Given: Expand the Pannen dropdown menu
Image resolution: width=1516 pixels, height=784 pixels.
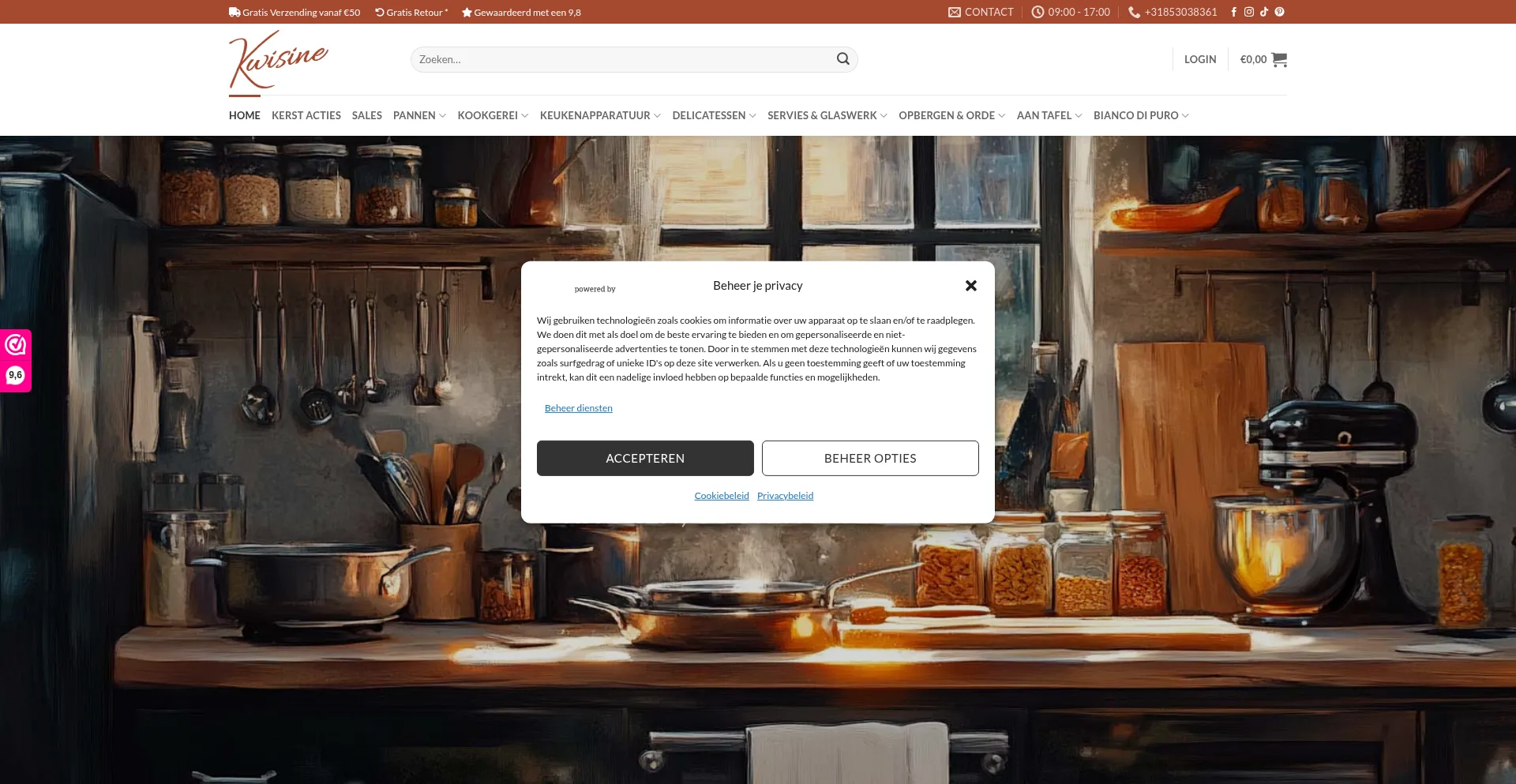Looking at the screenshot, I should pos(419,115).
